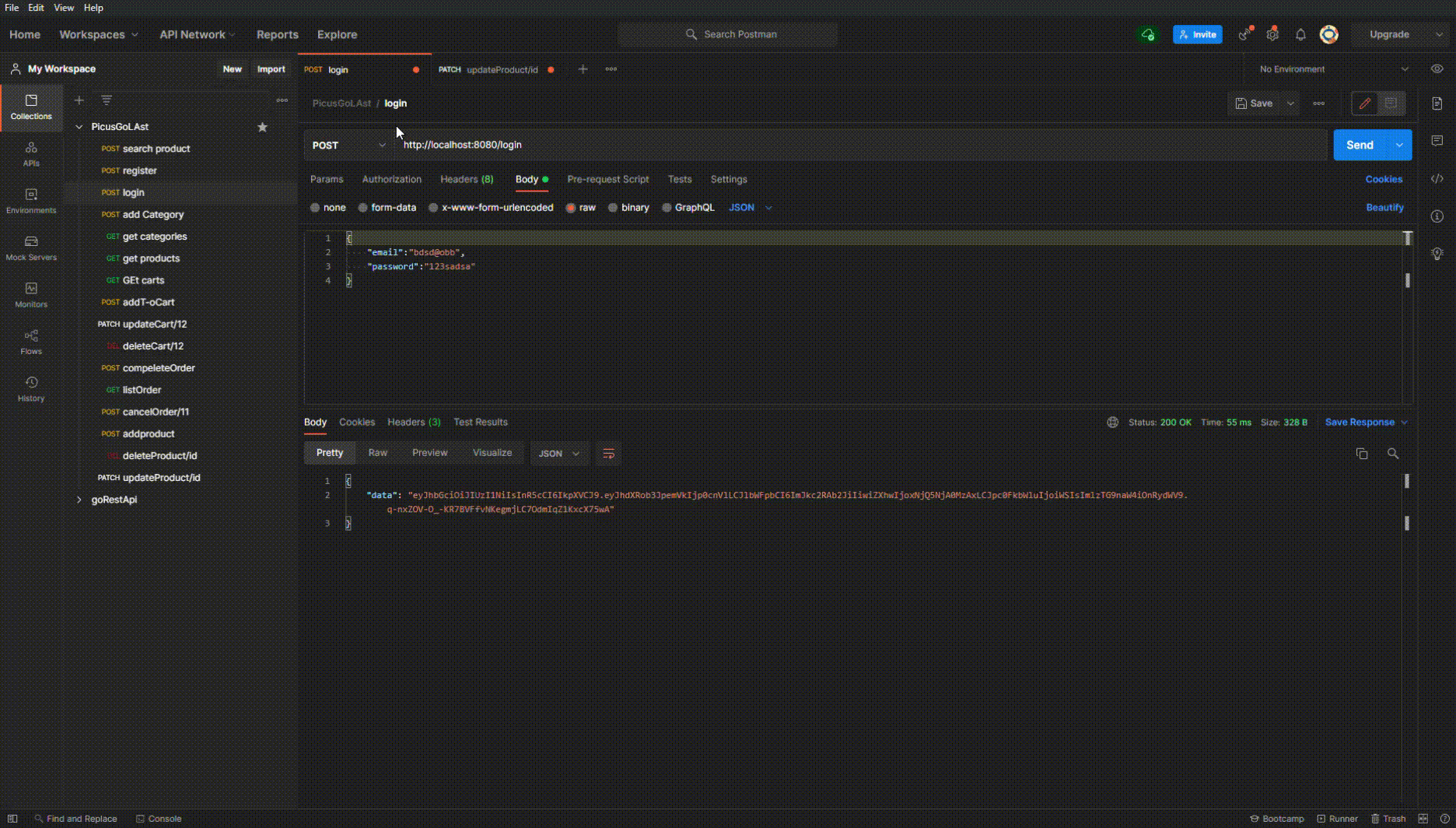Click the filter collections icon
This screenshot has width=1456, height=828.
(x=107, y=100)
